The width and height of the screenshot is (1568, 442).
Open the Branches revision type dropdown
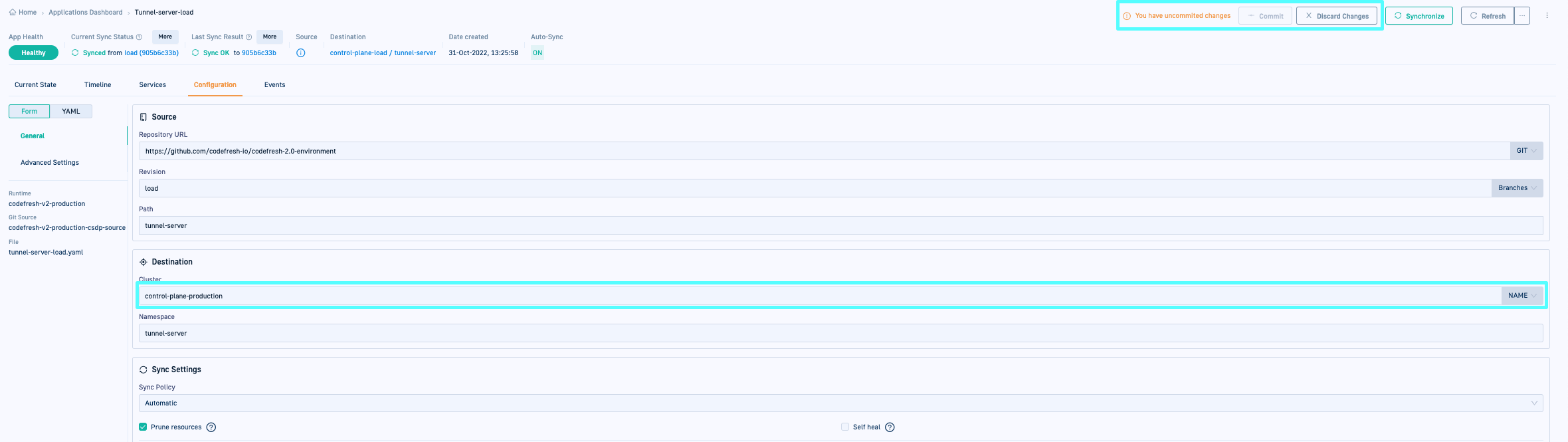pos(1517,188)
